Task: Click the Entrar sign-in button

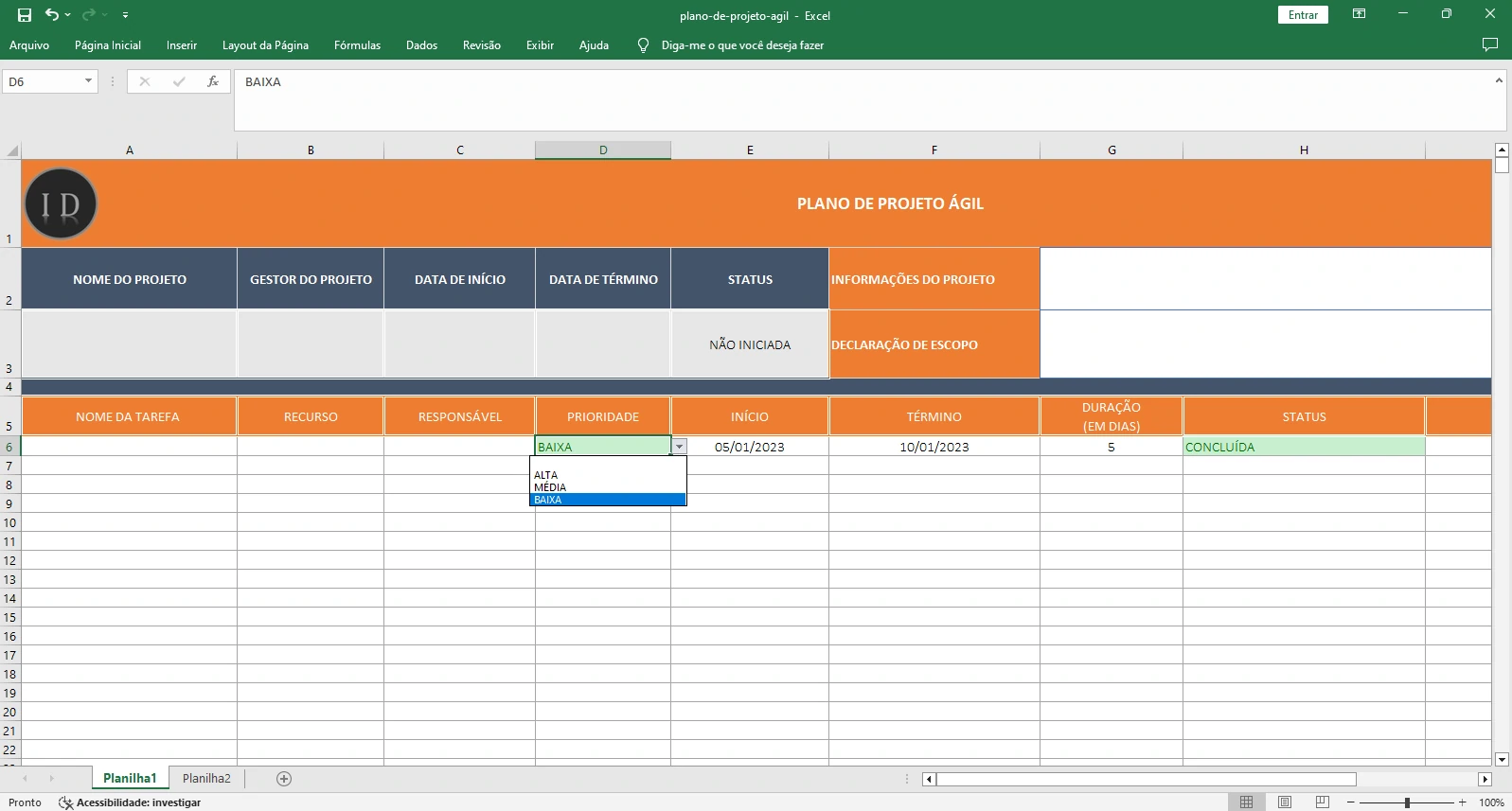Action: pyautogui.click(x=1303, y=15)
